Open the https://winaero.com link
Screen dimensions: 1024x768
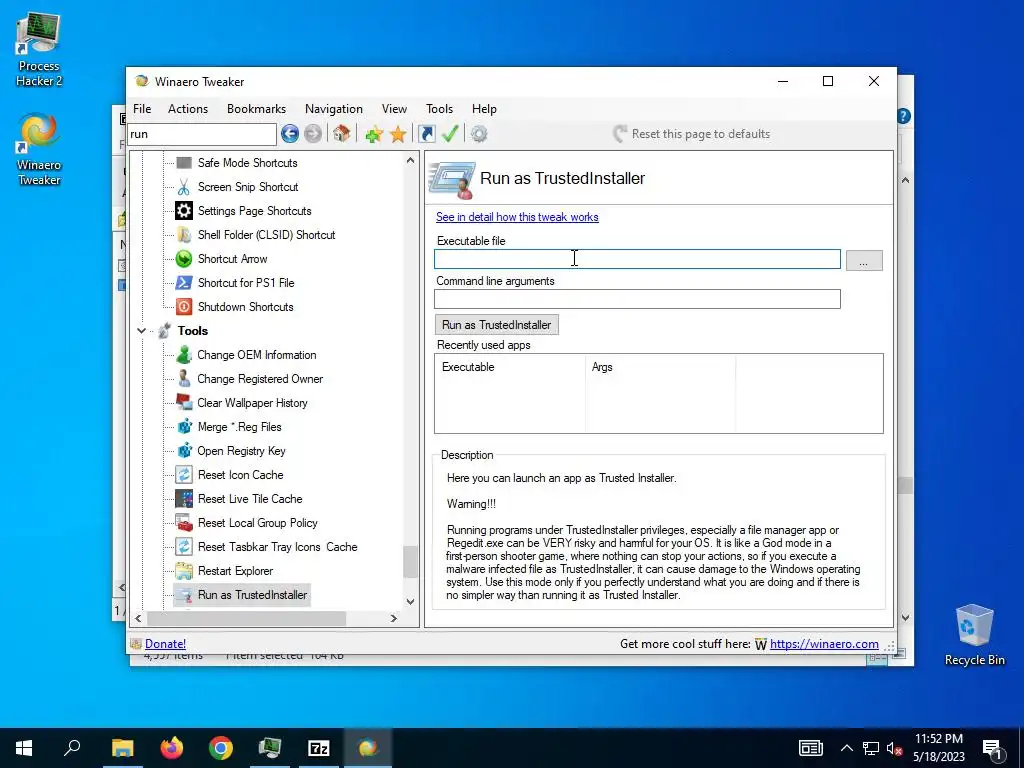pos(824,644)
